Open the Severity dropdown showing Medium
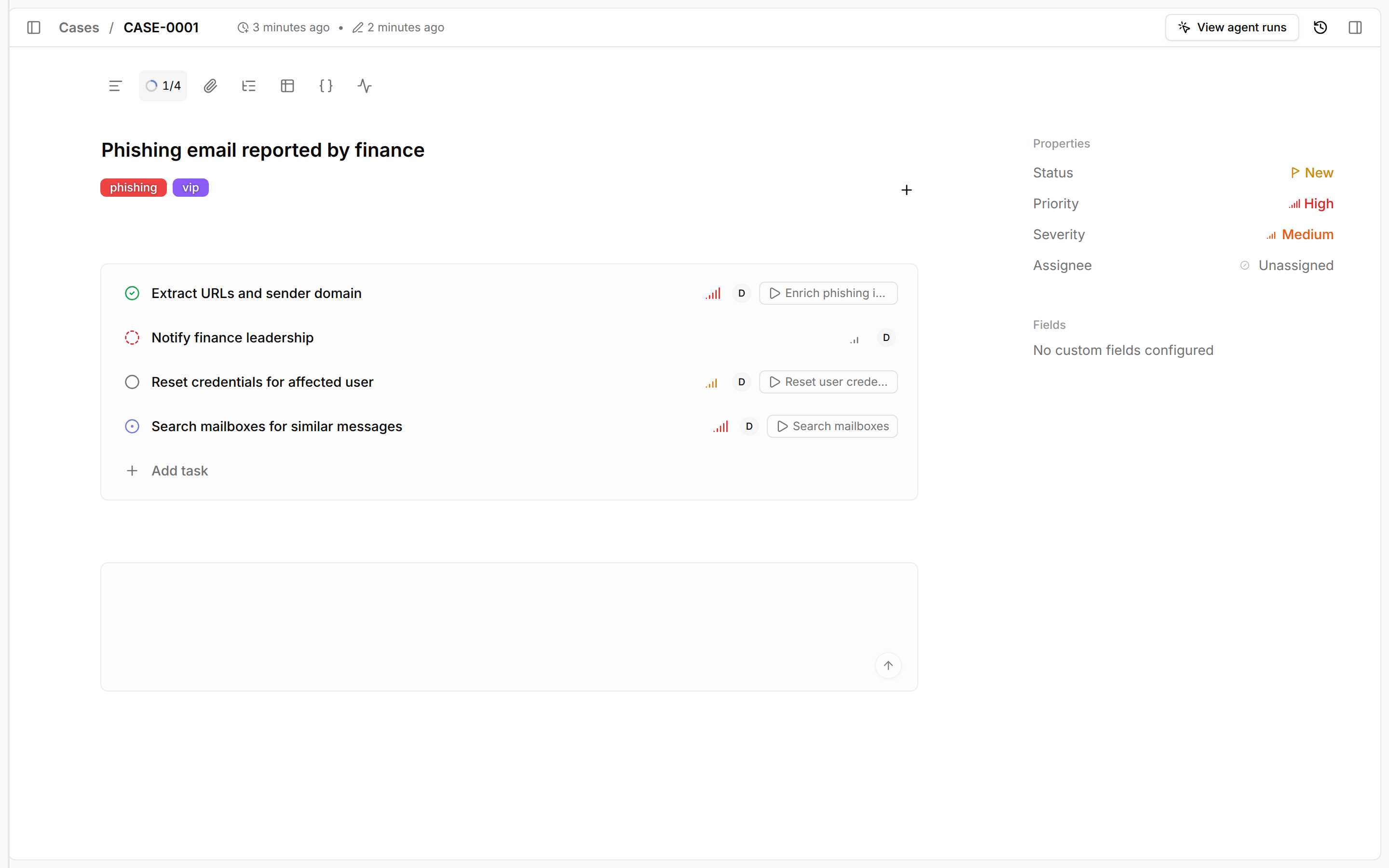The width and height of the screenshot is (1389, 868). click(x=1299, y=235)
